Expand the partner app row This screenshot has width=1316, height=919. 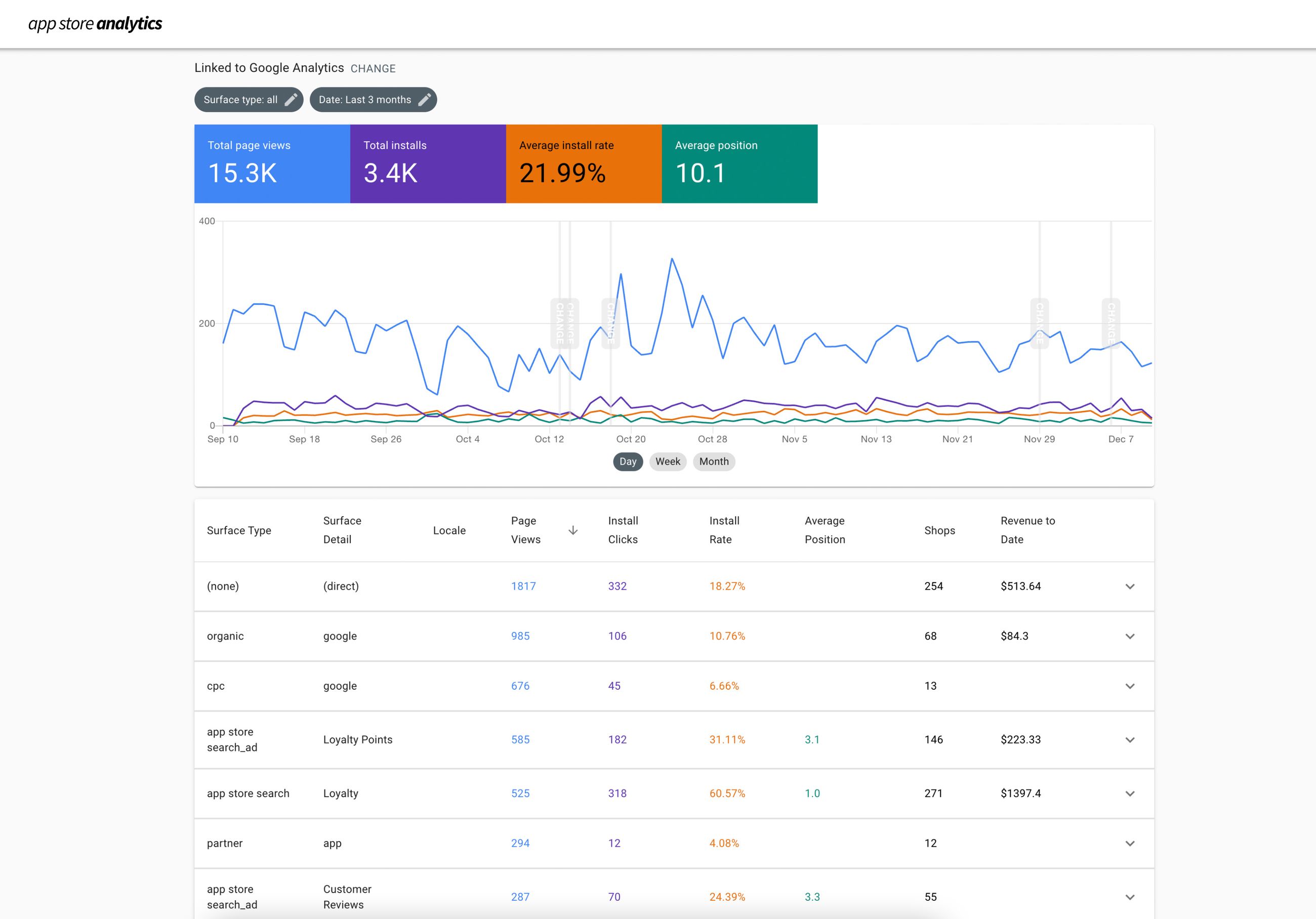[x=1130, y=843]
